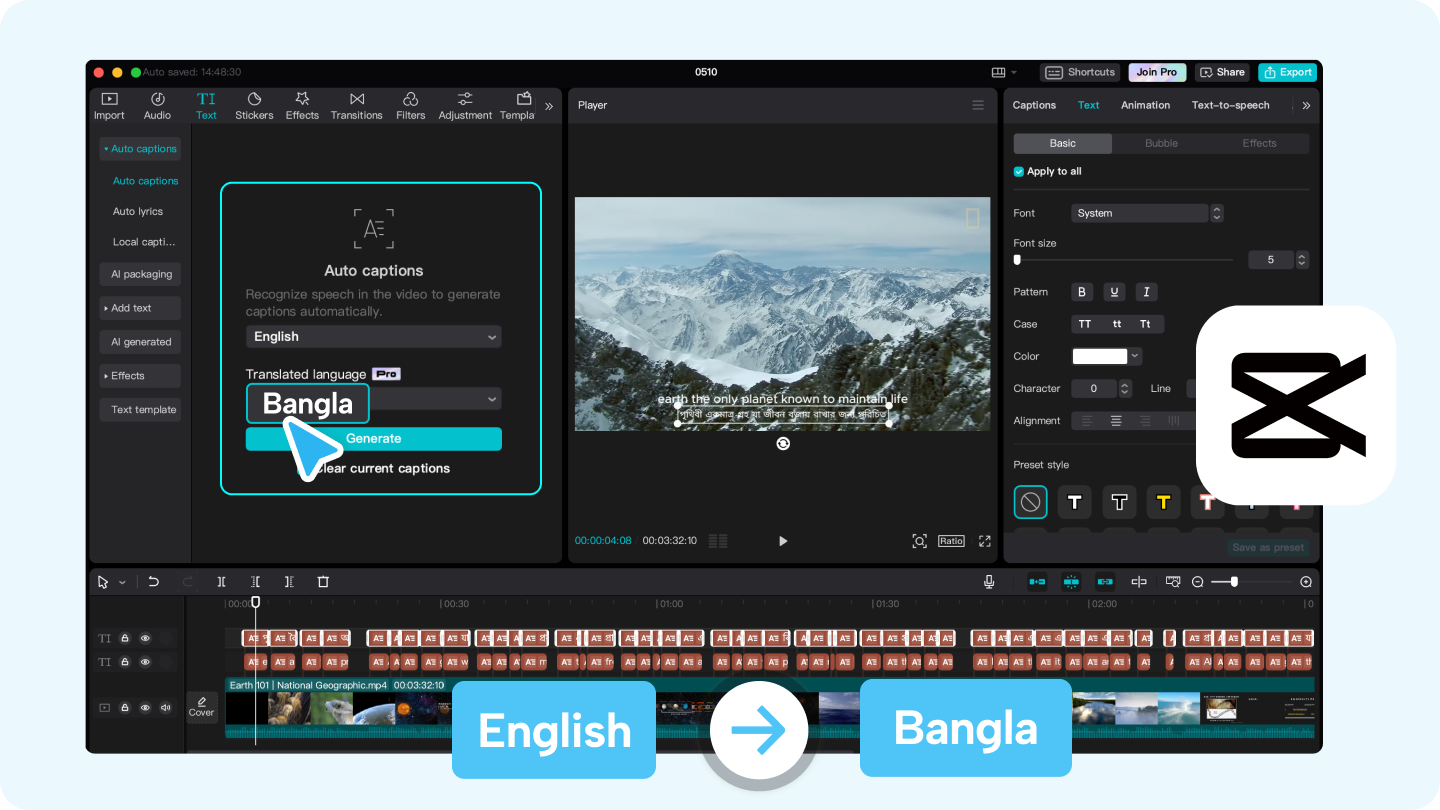Click the zoom in plus icon on timeline
Screen dimensions: 1440x810
1306,581
